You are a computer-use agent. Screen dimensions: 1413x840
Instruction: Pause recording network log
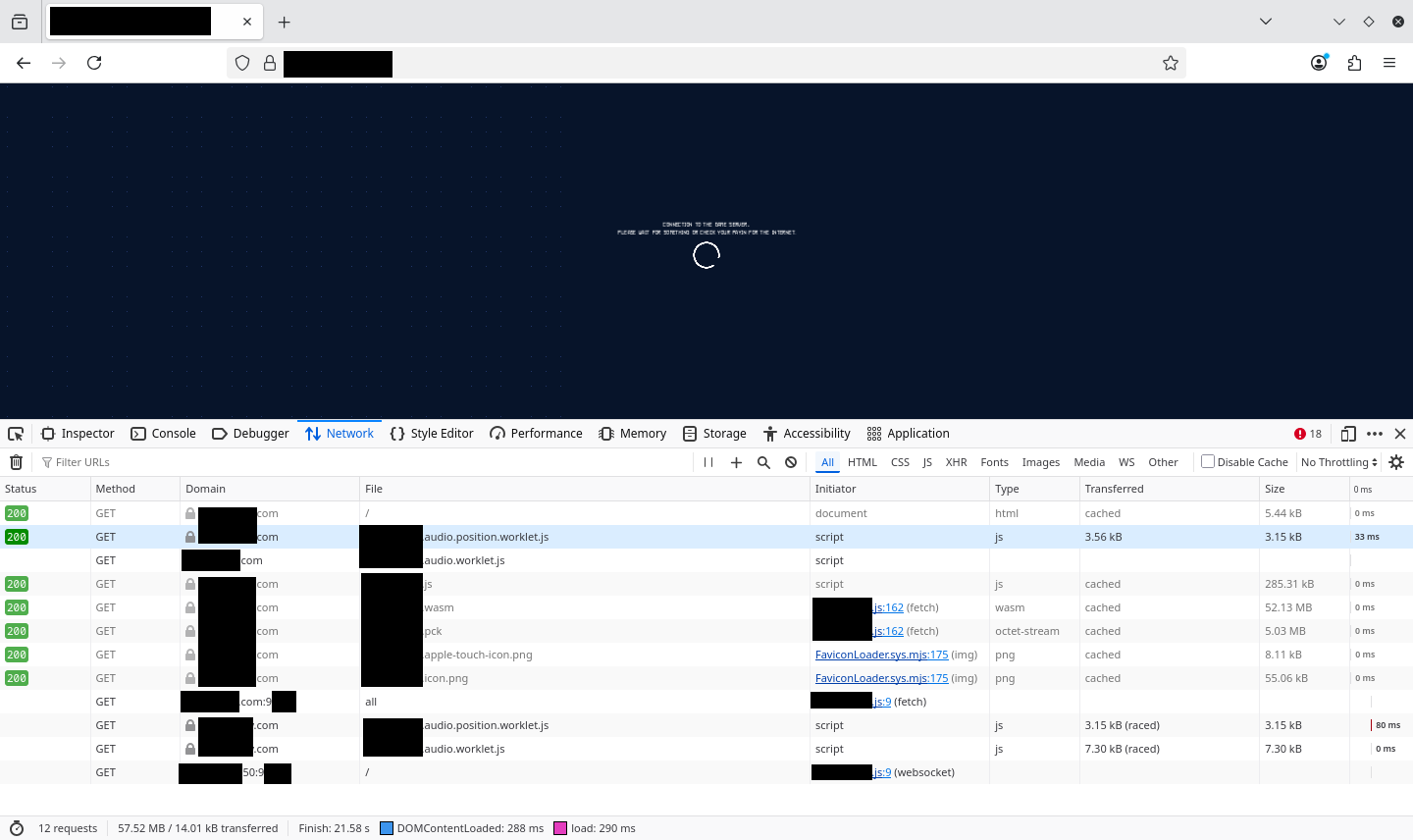pos(708,462)
